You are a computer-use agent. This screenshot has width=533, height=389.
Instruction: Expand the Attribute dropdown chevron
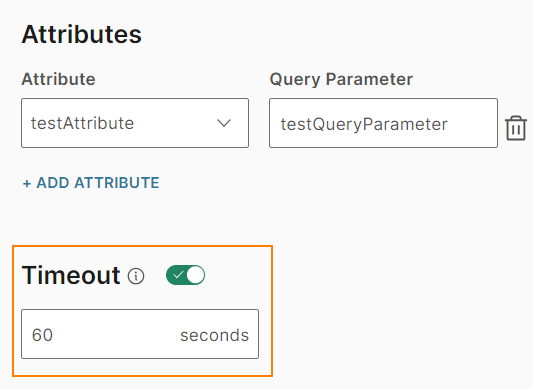(x=224, y=123)
